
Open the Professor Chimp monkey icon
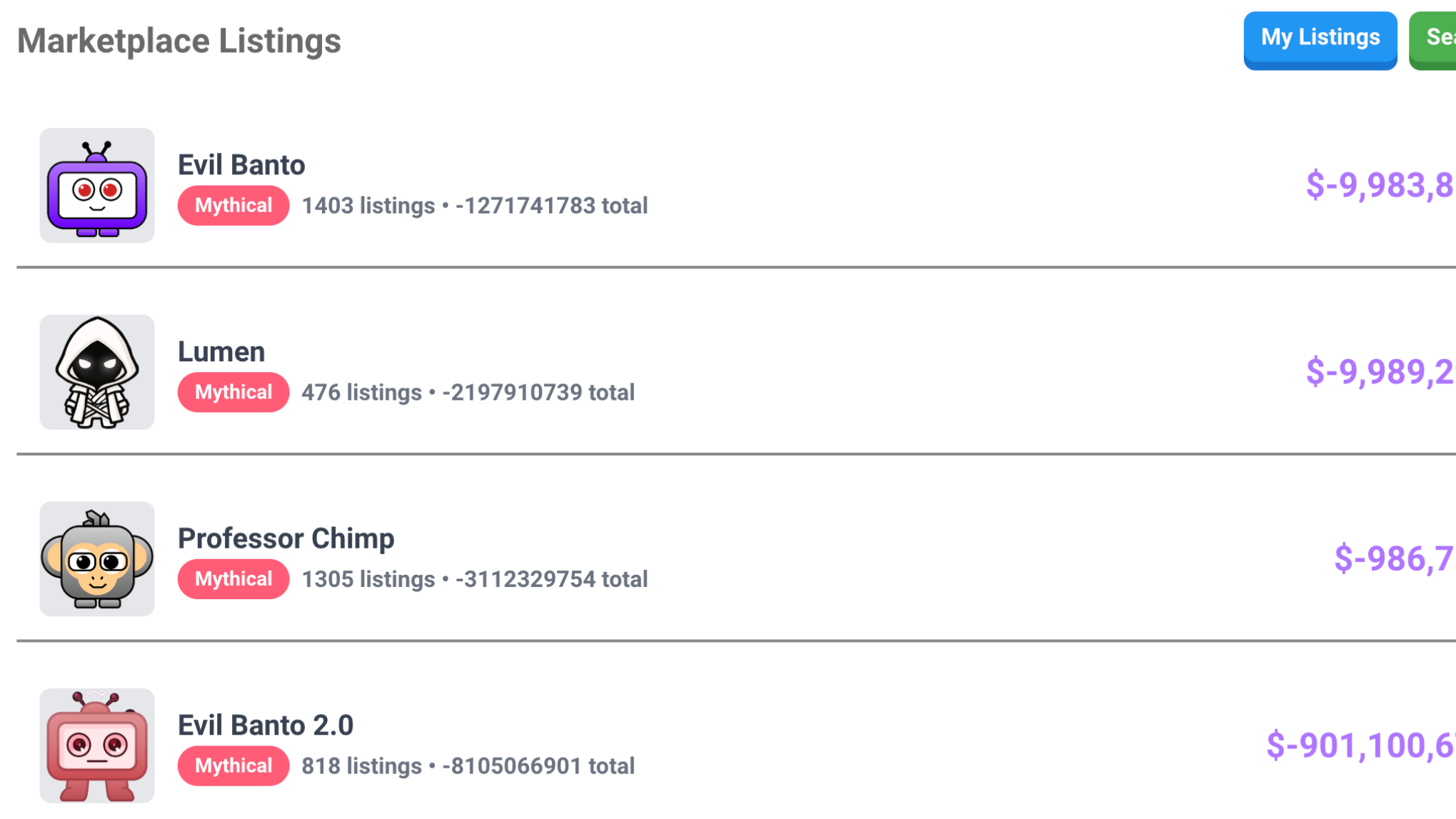click(97, 559)
